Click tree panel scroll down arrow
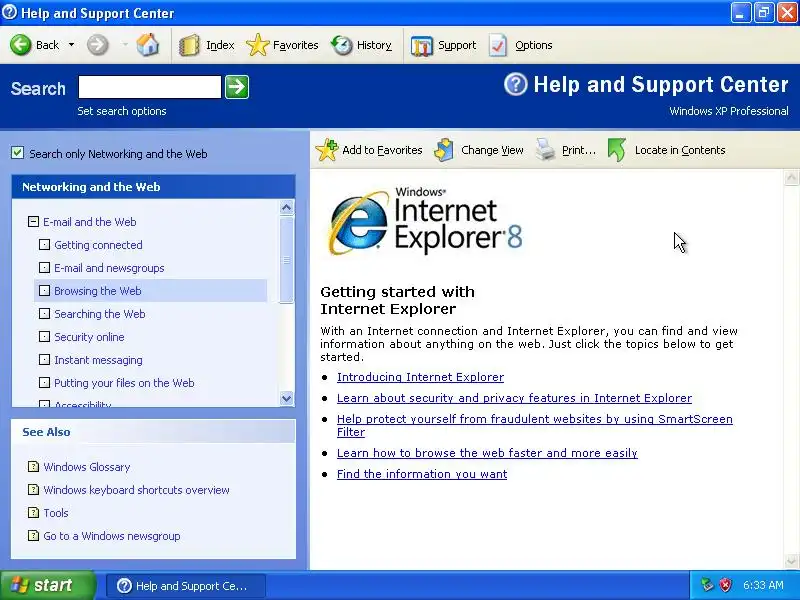The width and height of the screenshot is (800, 600). tap(287, 398)
